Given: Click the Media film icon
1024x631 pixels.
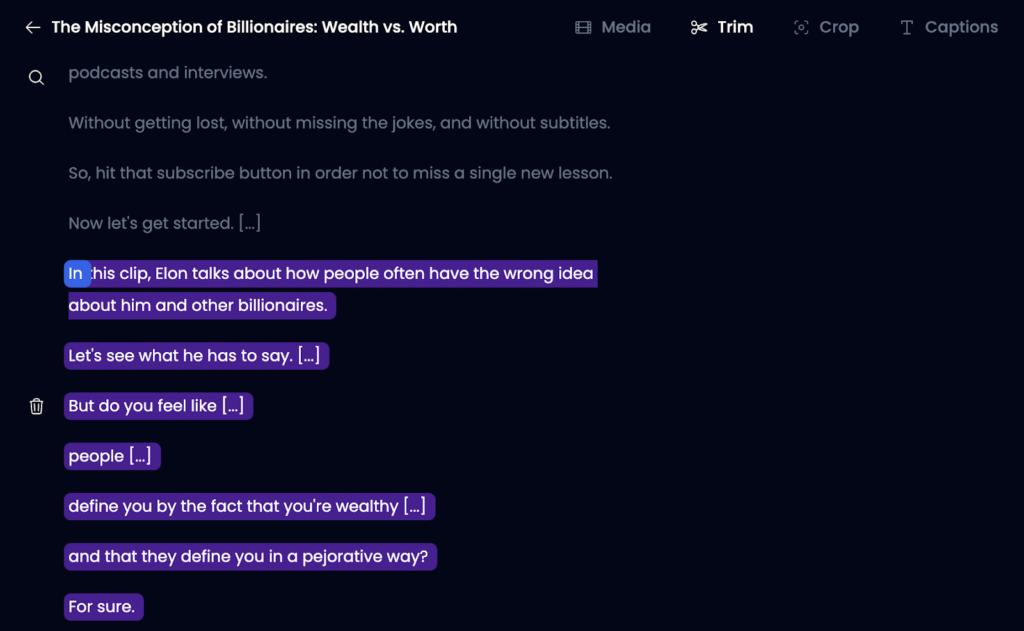Looking at the screenshot, I should [583, 28].
